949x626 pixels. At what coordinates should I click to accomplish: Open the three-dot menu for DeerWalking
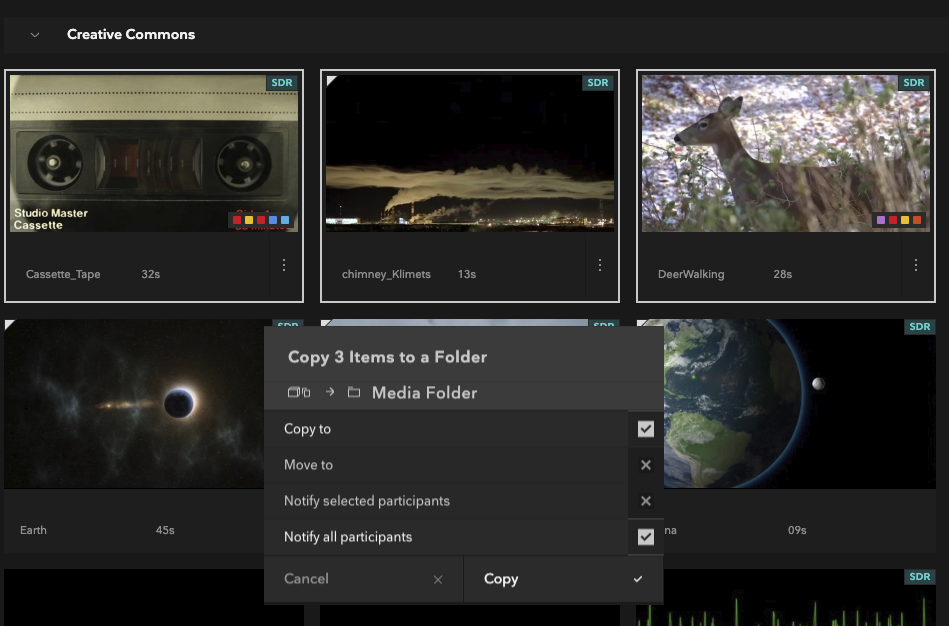tap(916, 265)
